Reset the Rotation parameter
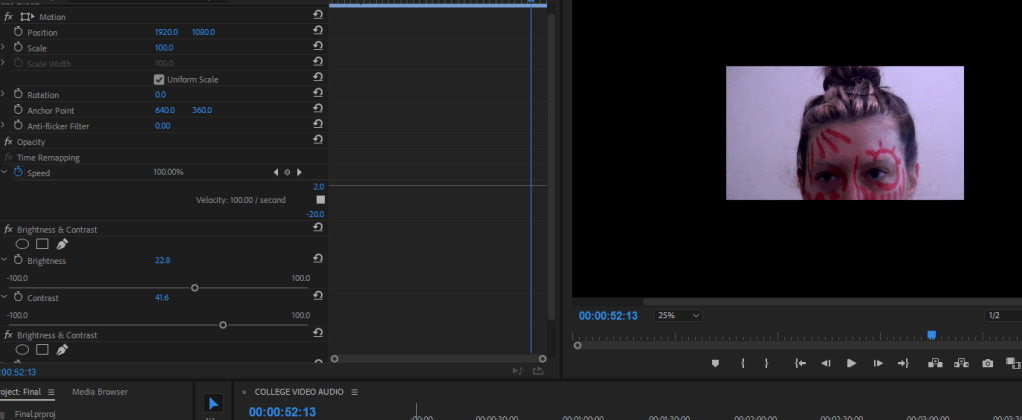Viewport: 1022px width, 420px height. coord(318,95)
